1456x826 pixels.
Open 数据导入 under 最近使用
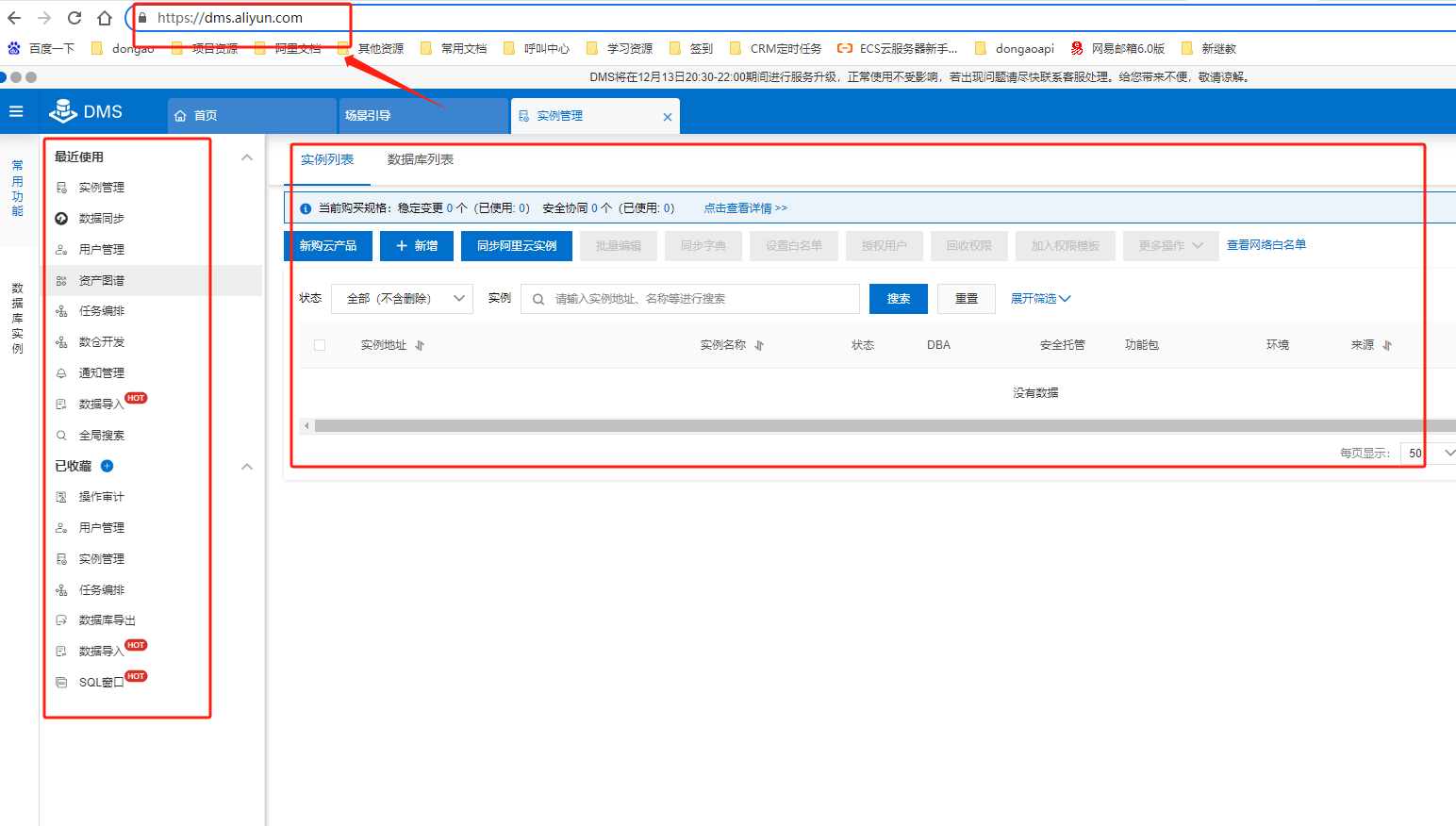[102, 404]
